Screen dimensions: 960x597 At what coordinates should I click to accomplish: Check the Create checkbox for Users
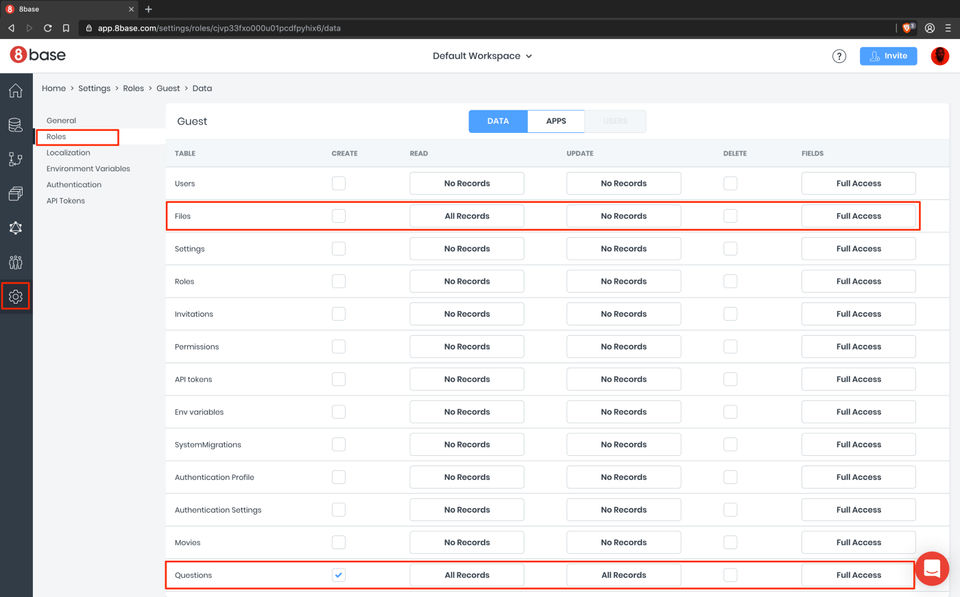[339, 183]
